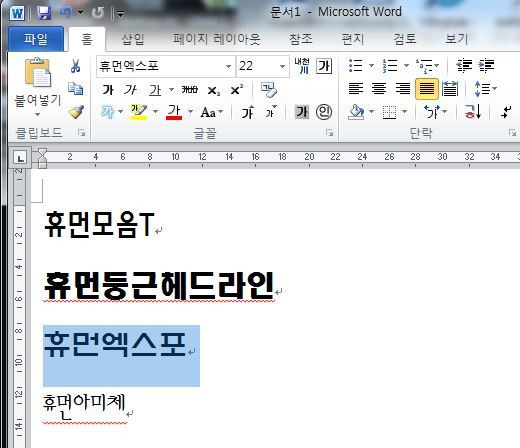The width and height of the screenshot is (520, 448).
Task: Expand the 붙여넣기 options arrow
Action: coord(37,114)
